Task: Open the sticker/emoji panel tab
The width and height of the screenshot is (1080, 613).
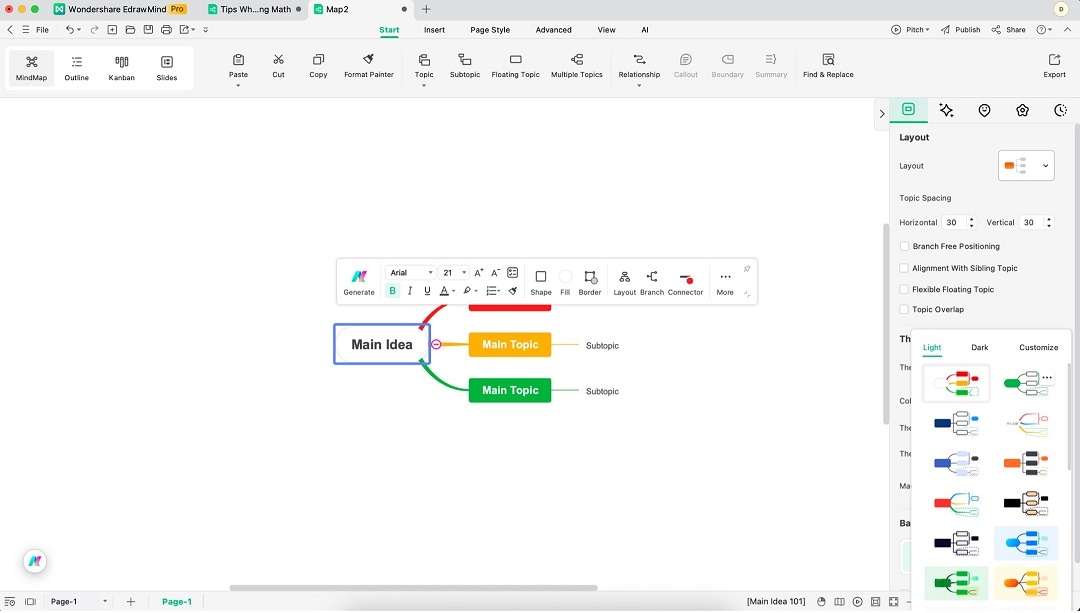Action: (x=984, y=110)
